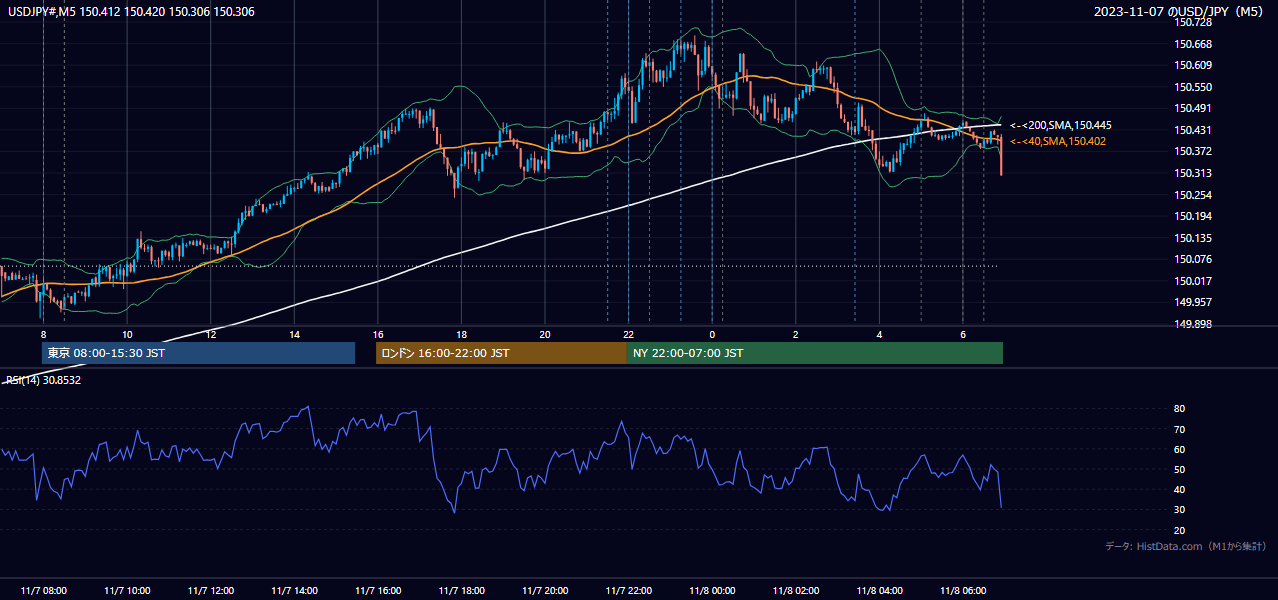Click the 11/8 04:00 bottom time label
This screenshot has width=1278, height=600.
[x=879, y=591]
